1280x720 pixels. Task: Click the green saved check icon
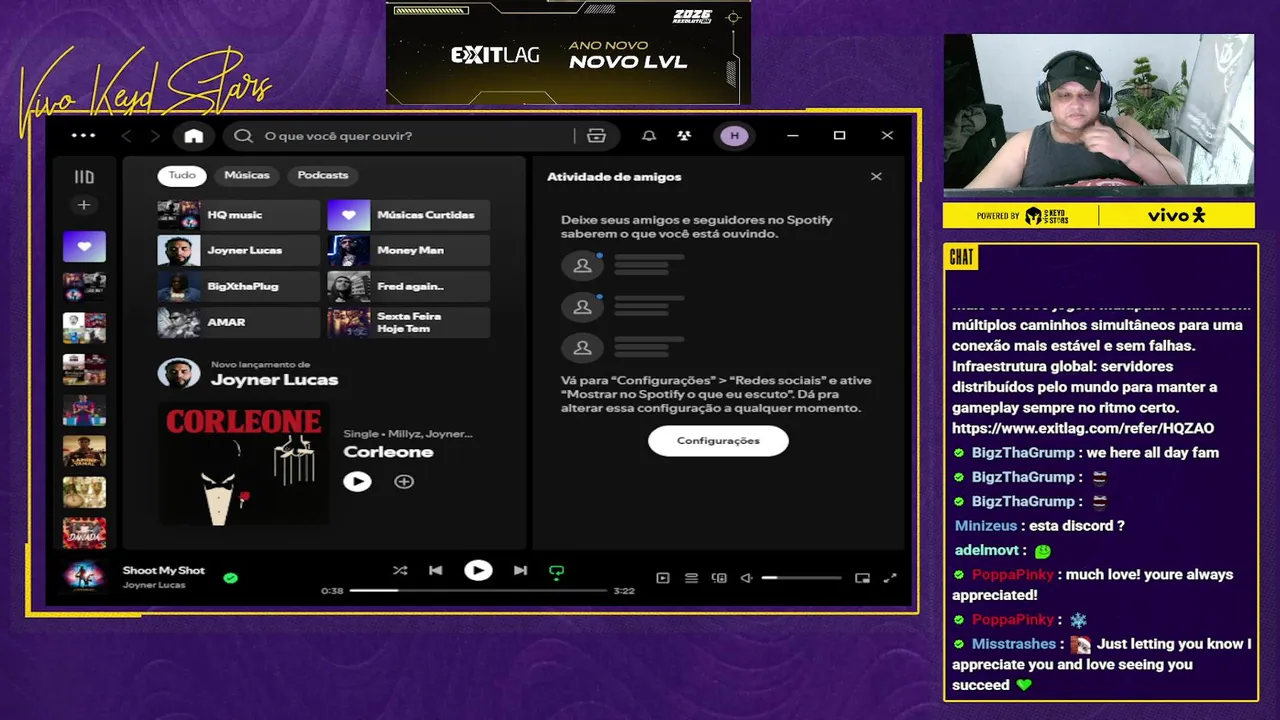(x=231, y=578)
